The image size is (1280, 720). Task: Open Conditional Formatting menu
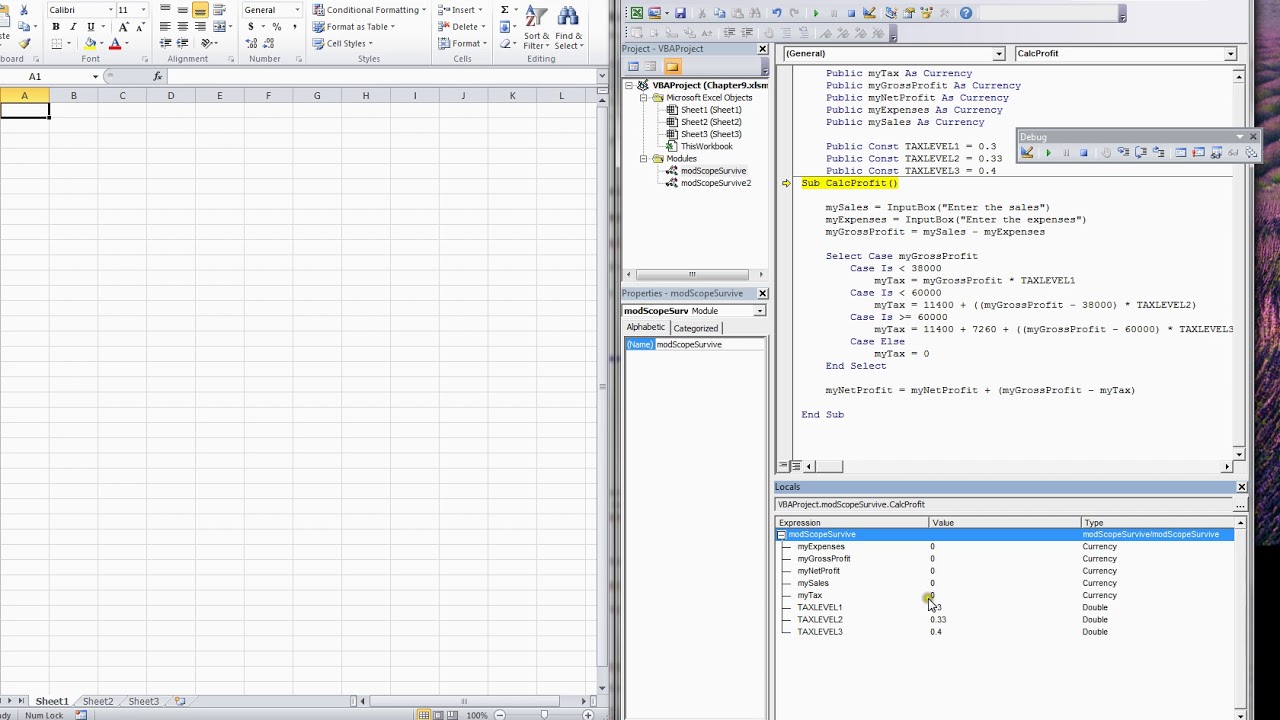(x=369, y=10)
